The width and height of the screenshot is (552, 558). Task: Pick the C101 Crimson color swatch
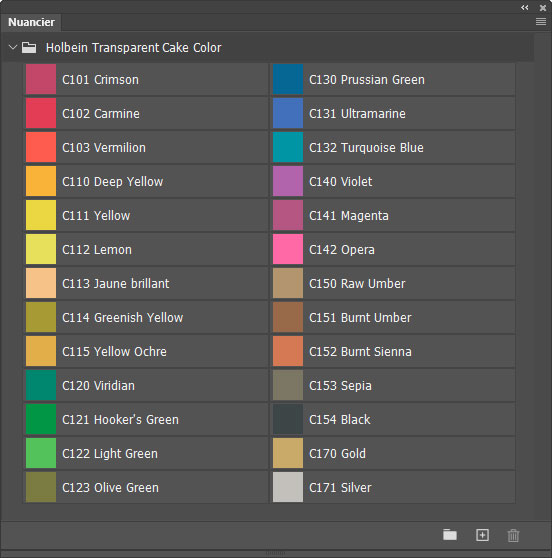point(41,79)
